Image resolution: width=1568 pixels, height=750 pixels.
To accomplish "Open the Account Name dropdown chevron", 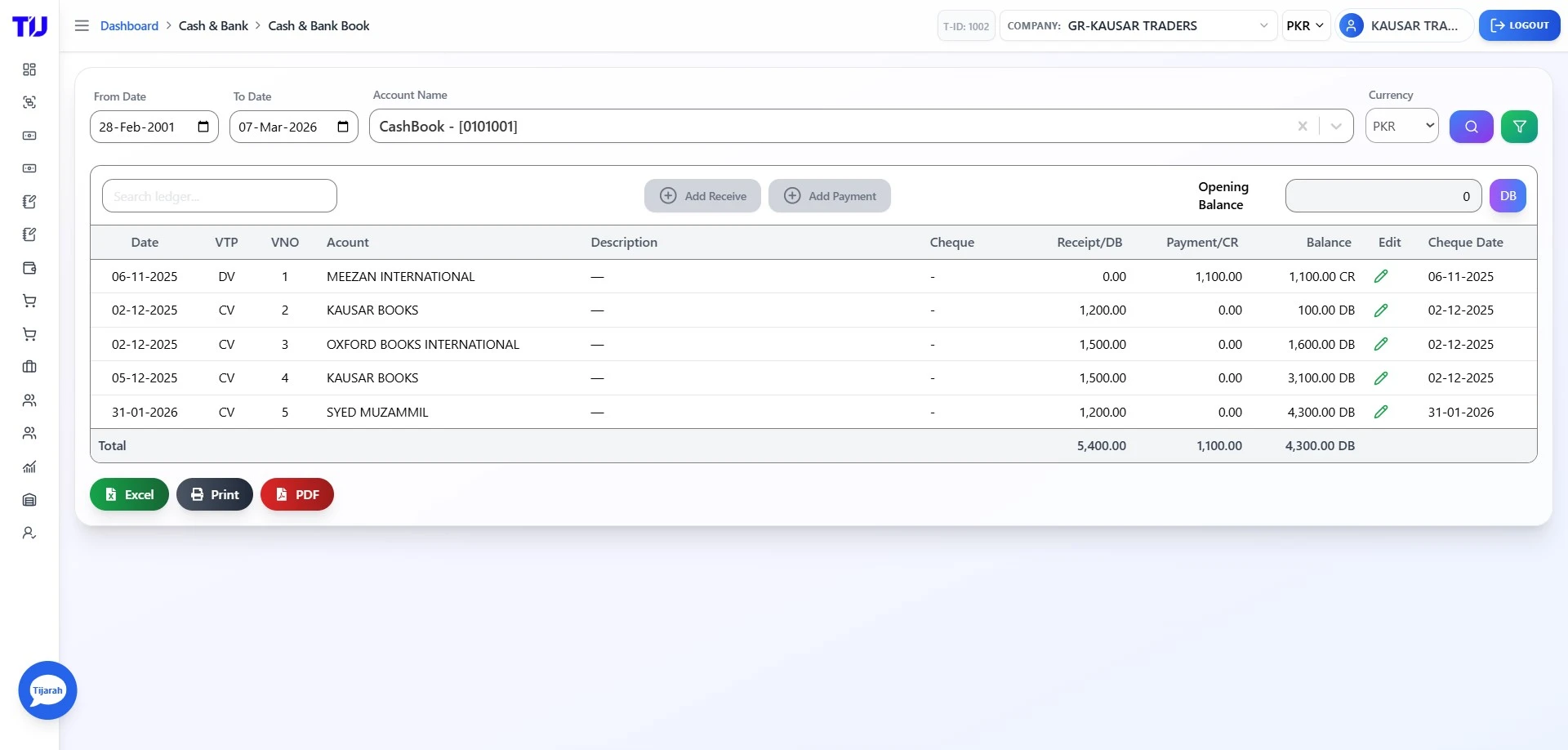I will coord(1336,126).
